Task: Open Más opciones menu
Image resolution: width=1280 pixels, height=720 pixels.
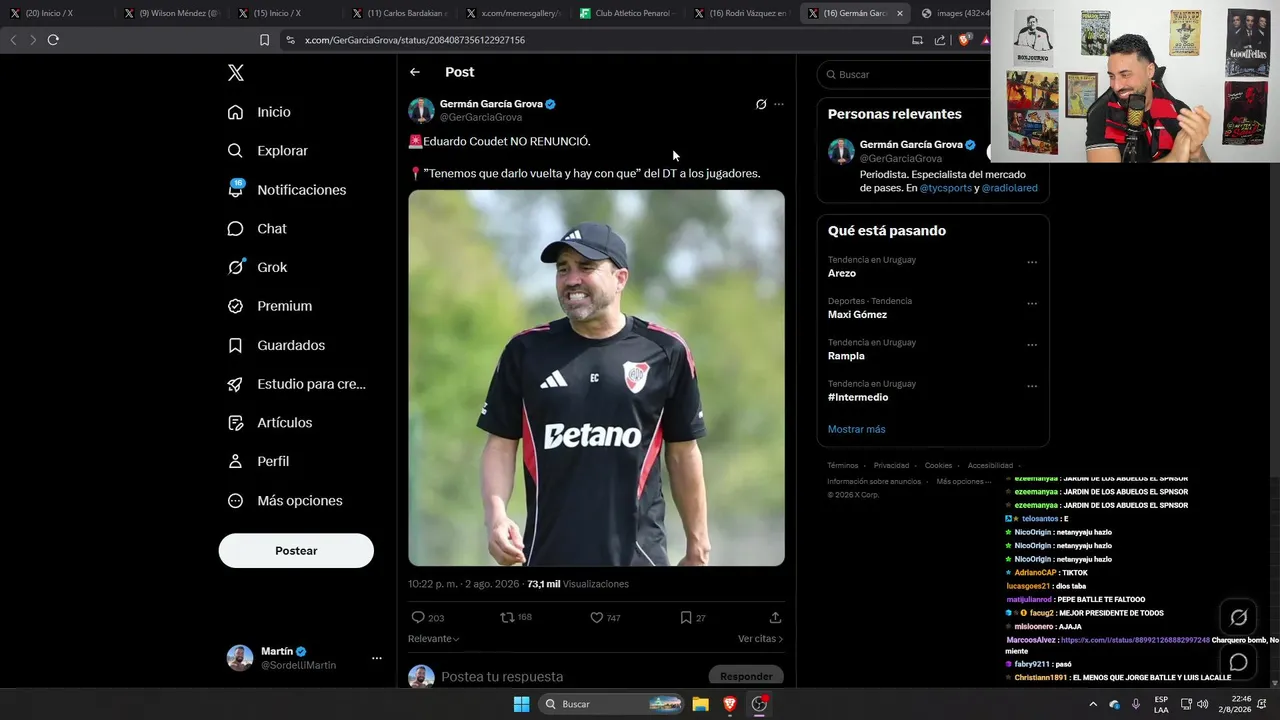Action: point(284,501)
